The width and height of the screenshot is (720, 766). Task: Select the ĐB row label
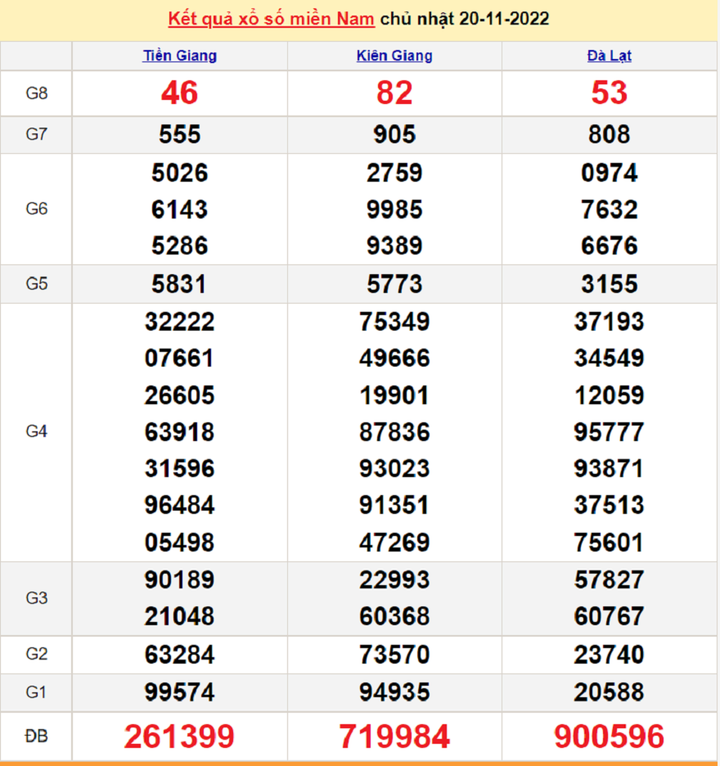coord(37,737)
